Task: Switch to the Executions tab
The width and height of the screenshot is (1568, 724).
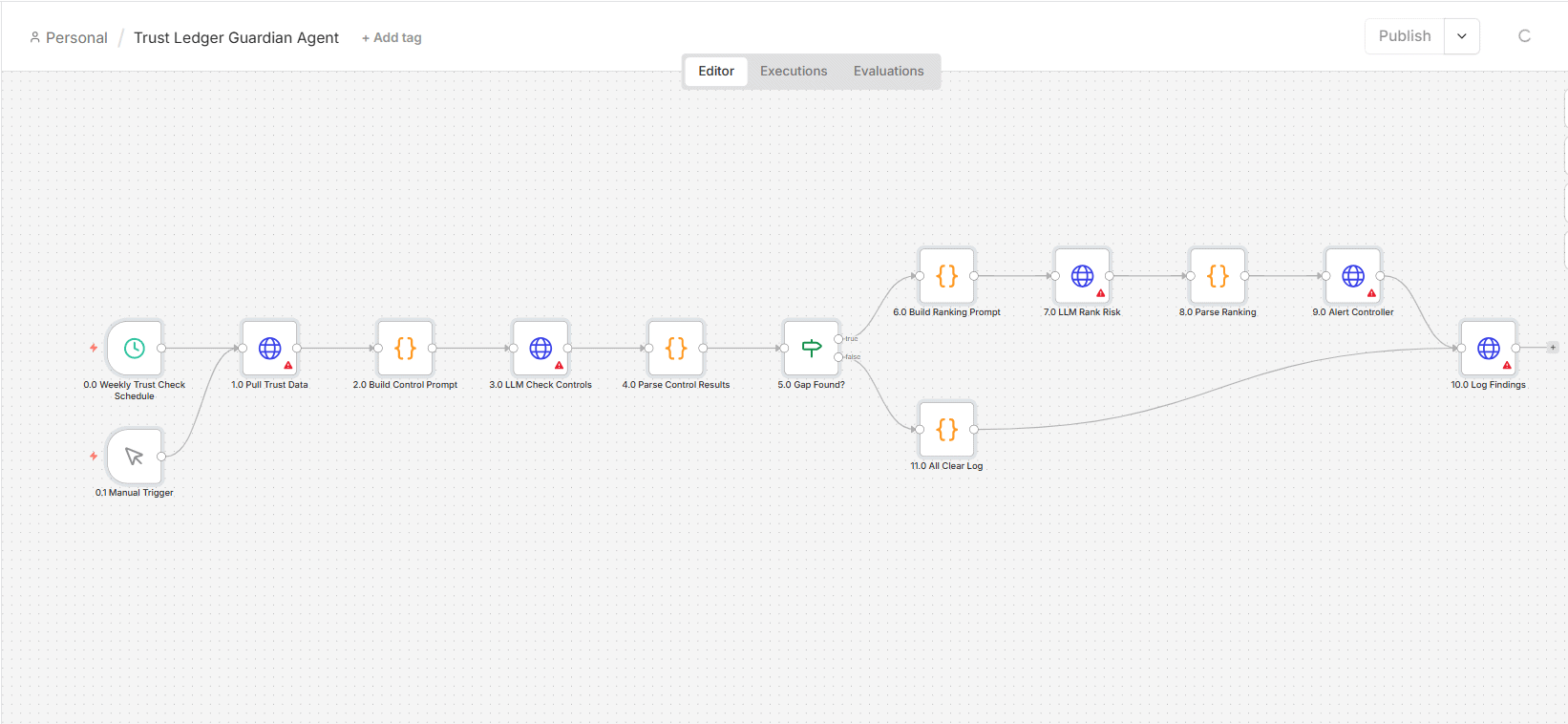Action: 794,71
